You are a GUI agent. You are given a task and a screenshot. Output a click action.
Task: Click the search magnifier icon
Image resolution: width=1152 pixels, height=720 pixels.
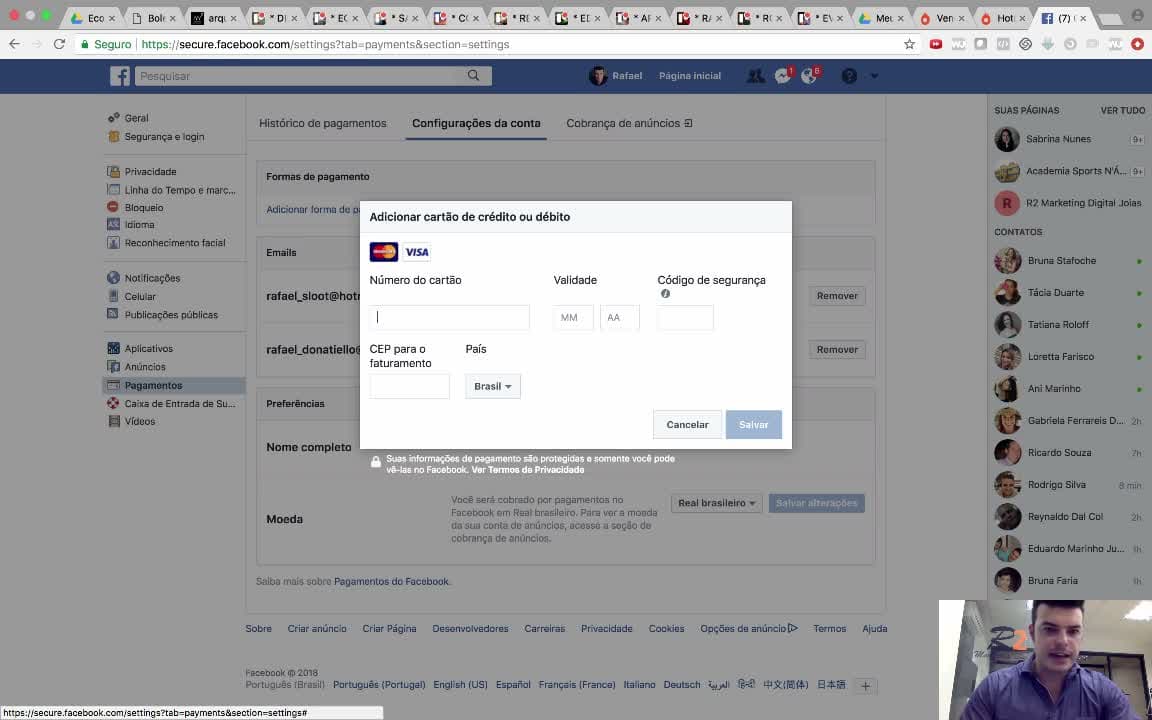(x=474, y=76)
